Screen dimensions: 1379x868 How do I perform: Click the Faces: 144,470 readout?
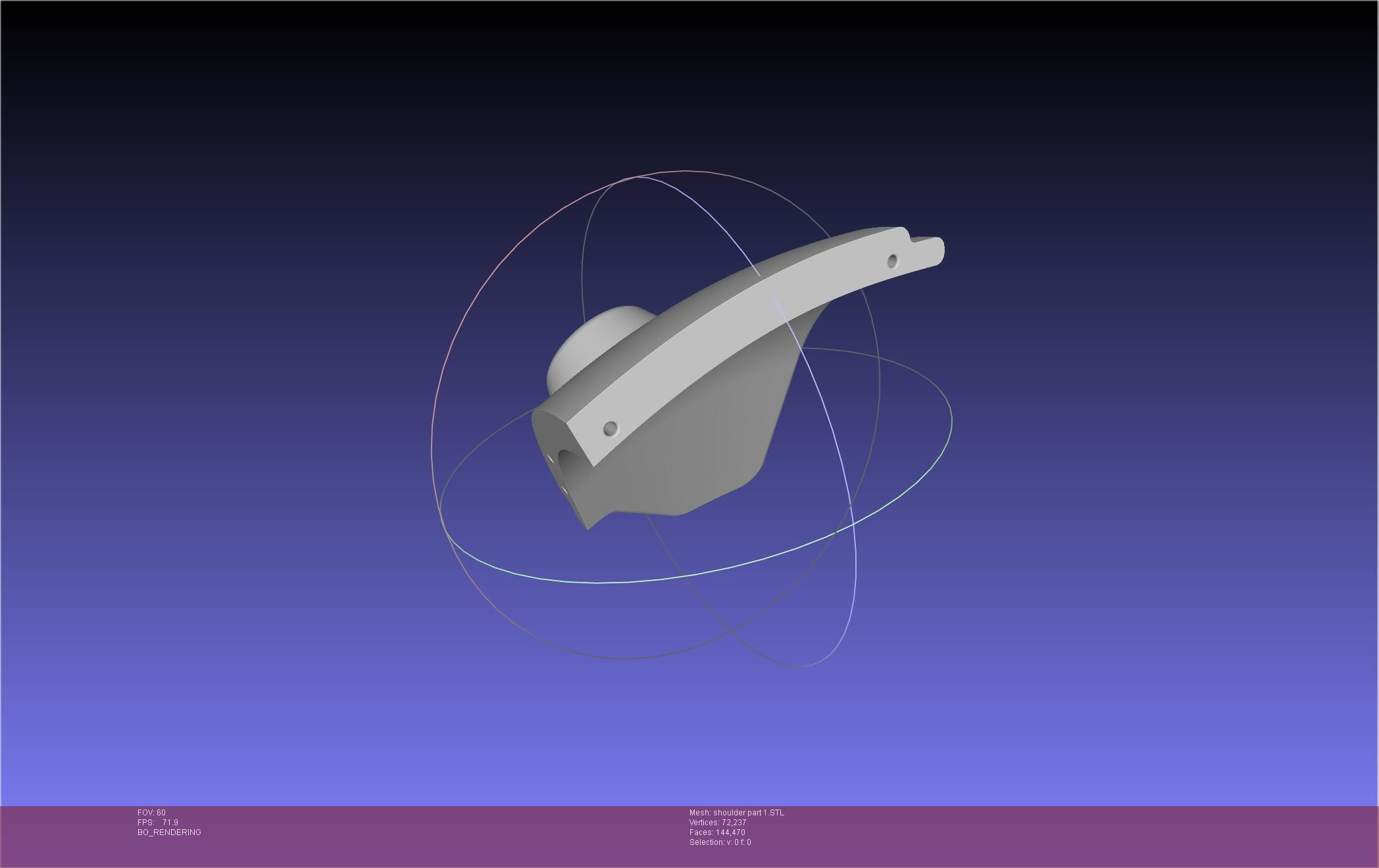717,832
